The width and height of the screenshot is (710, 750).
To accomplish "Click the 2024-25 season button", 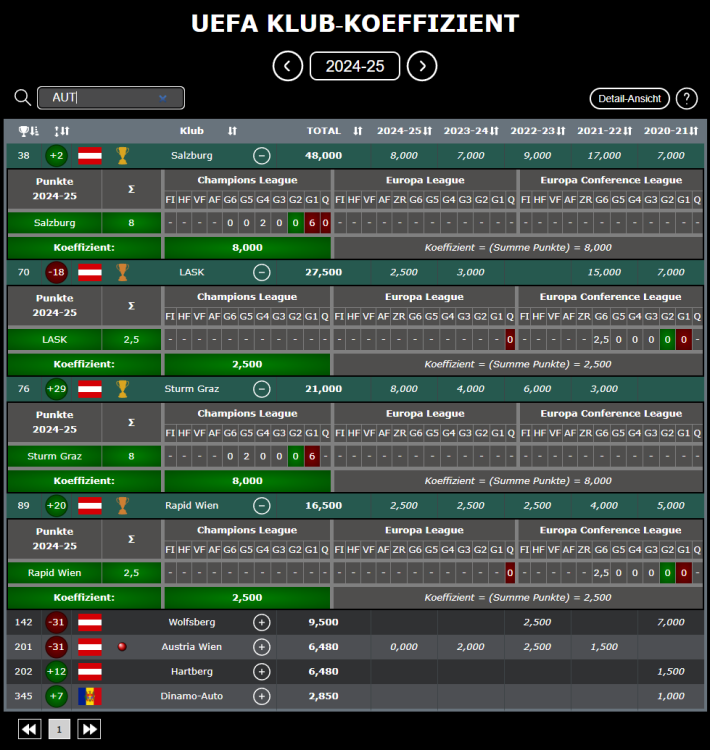I will point(355,66).
